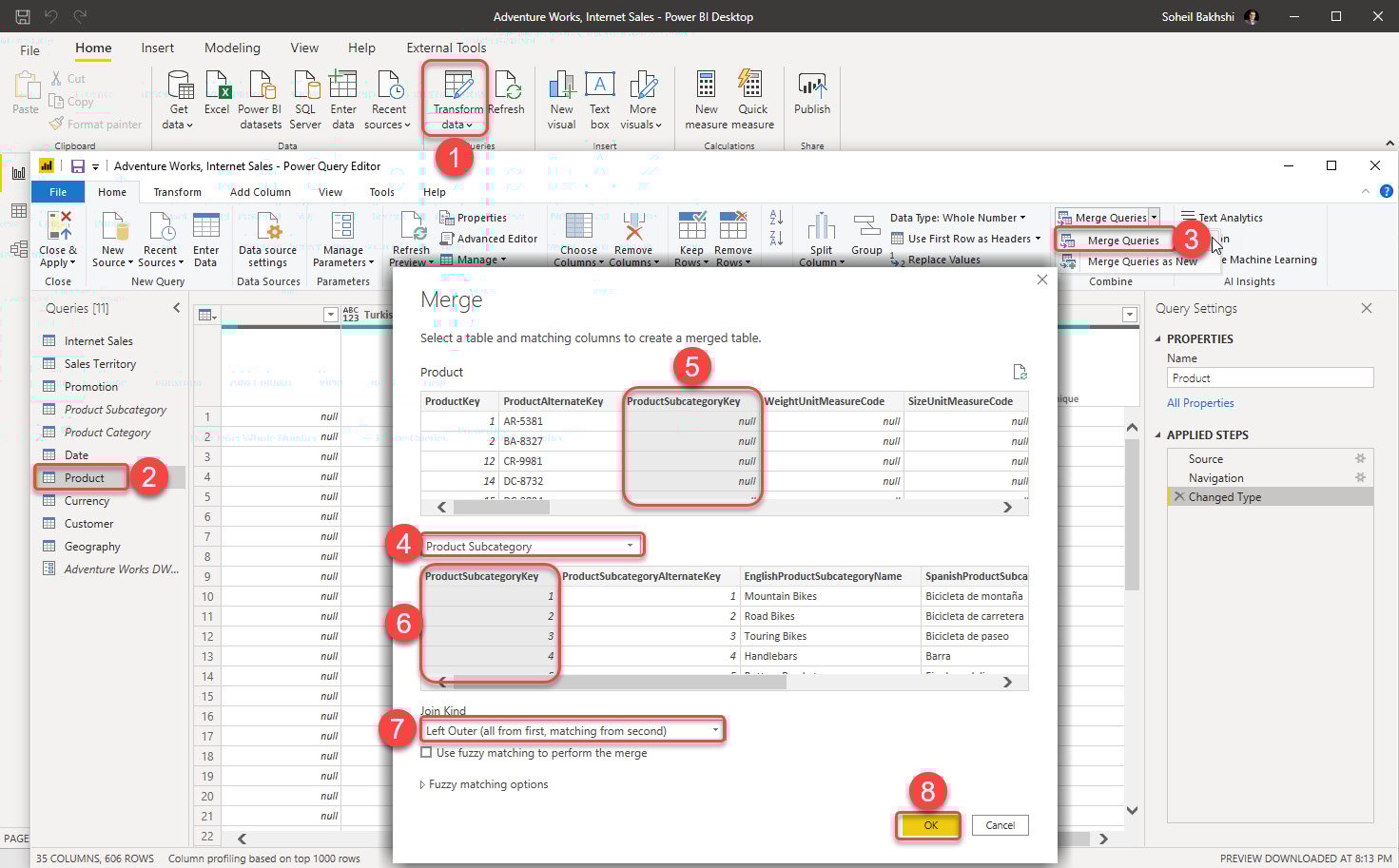The image size is (1399, 868).
Task: Click Replace Values button
Action: click(x=935, y=260)
